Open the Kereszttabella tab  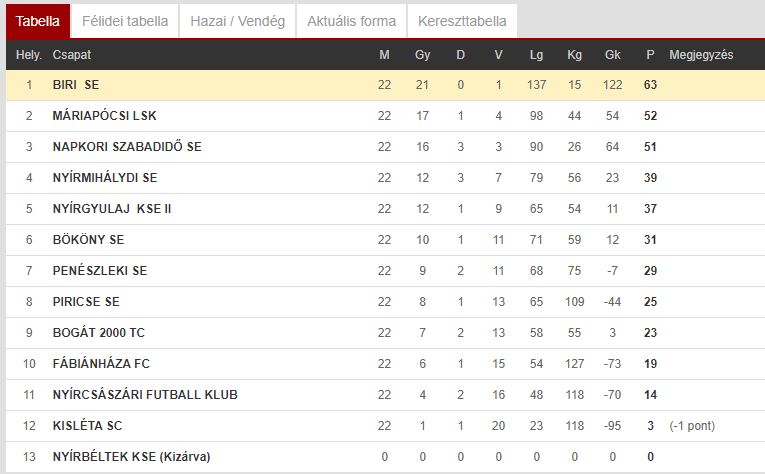462,21
